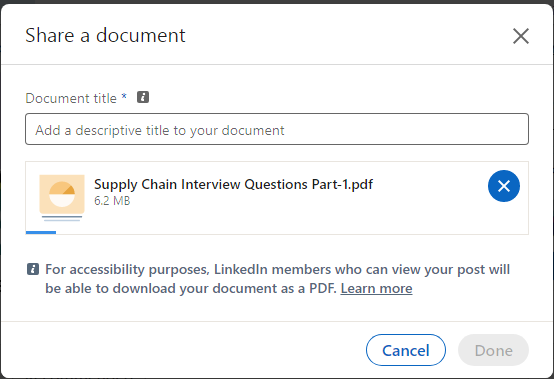
Task: Click the 6.2 MB file size text
Action: pos(112,201)
